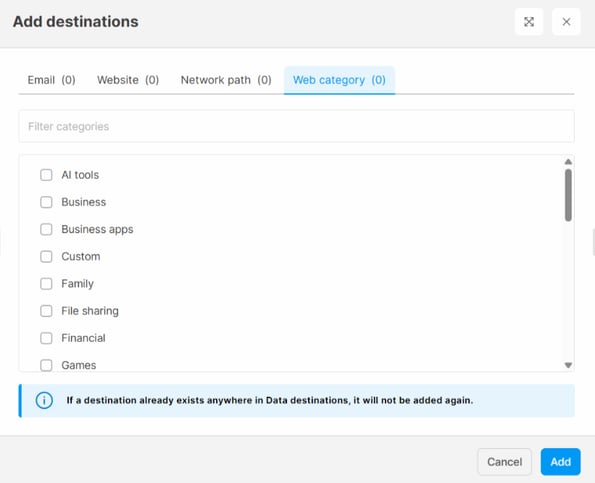Viewport: 595px width, 483px height.
Task: Click the scrollbar down arrow
Action: 568,365
